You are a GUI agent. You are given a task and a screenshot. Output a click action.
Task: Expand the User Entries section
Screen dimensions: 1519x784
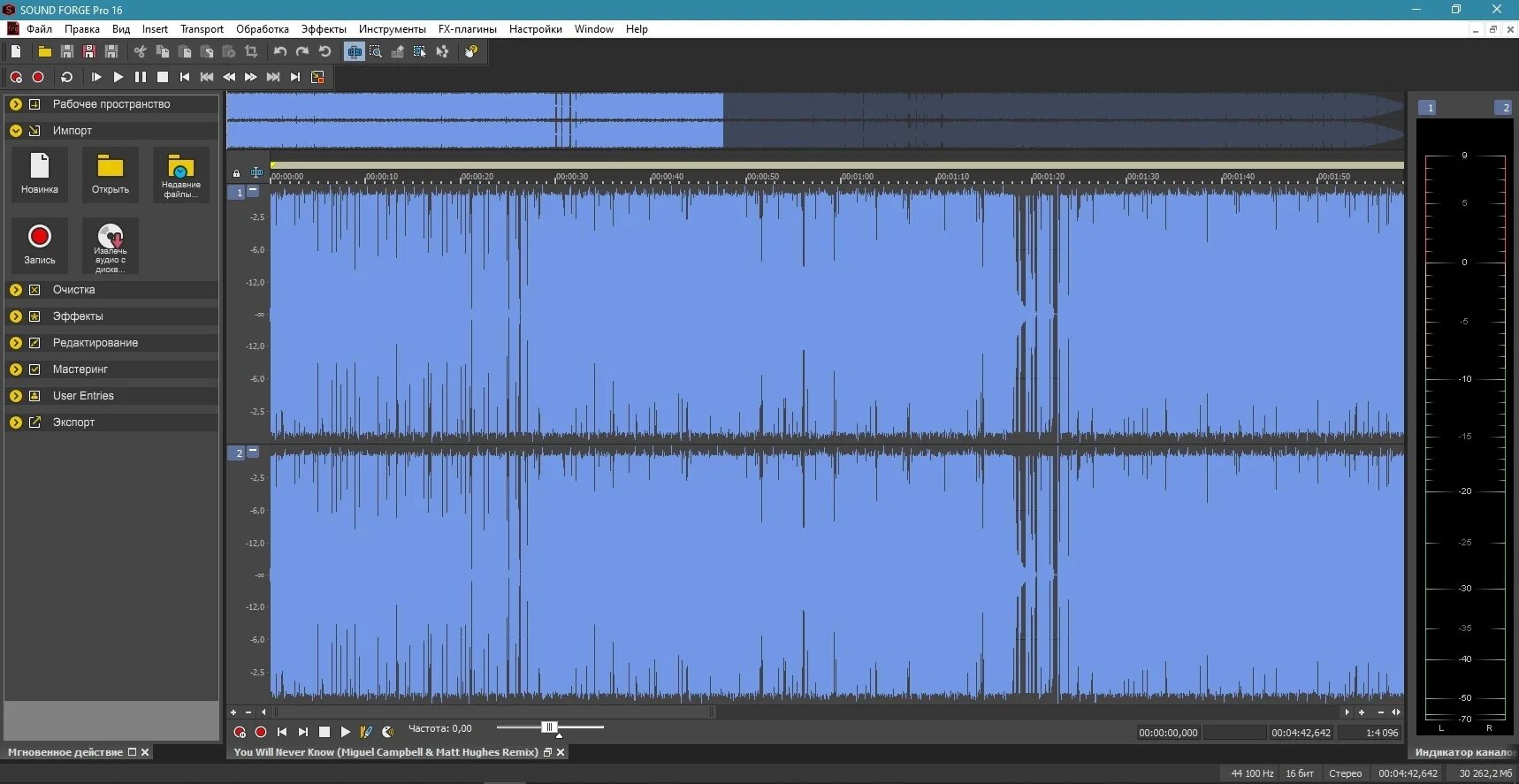16,396
